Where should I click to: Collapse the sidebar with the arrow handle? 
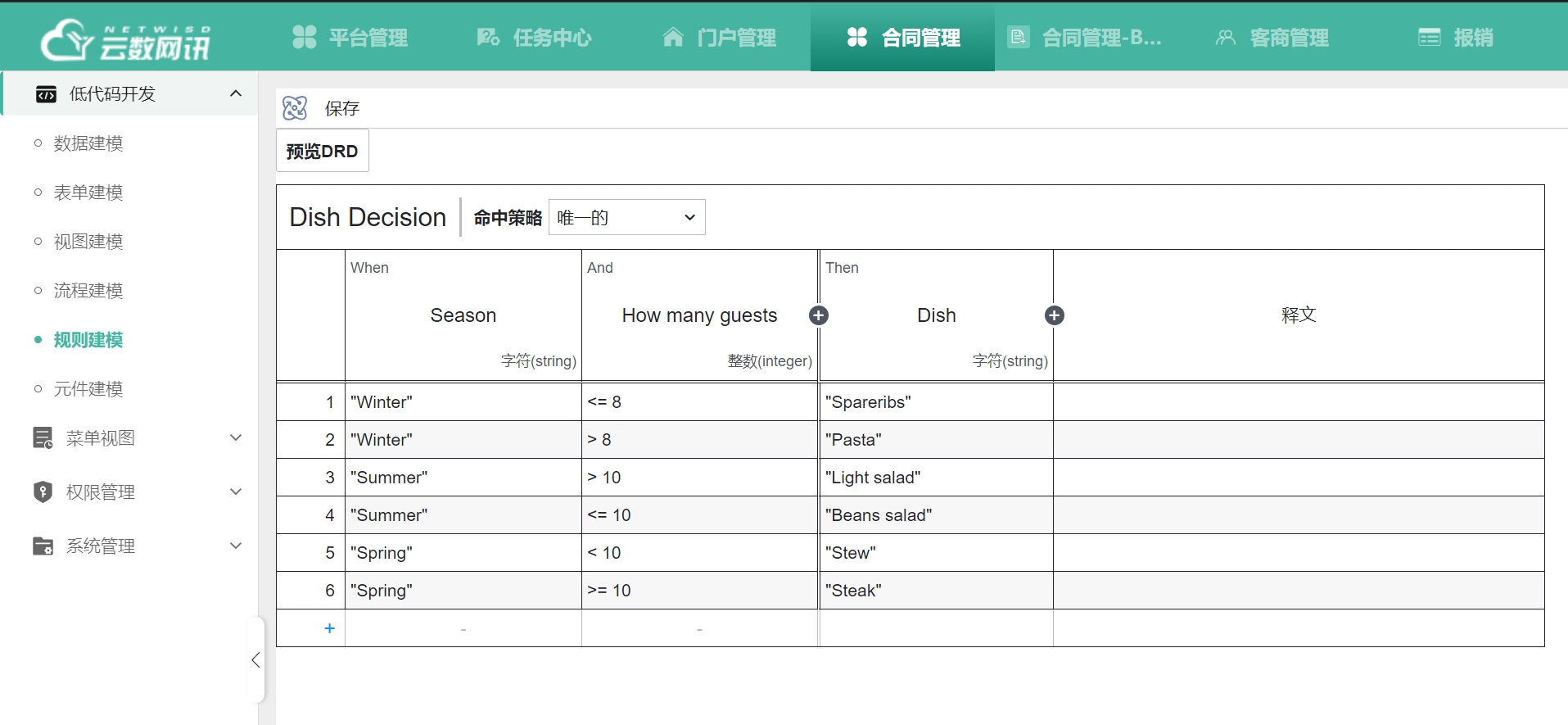point(255,659)
